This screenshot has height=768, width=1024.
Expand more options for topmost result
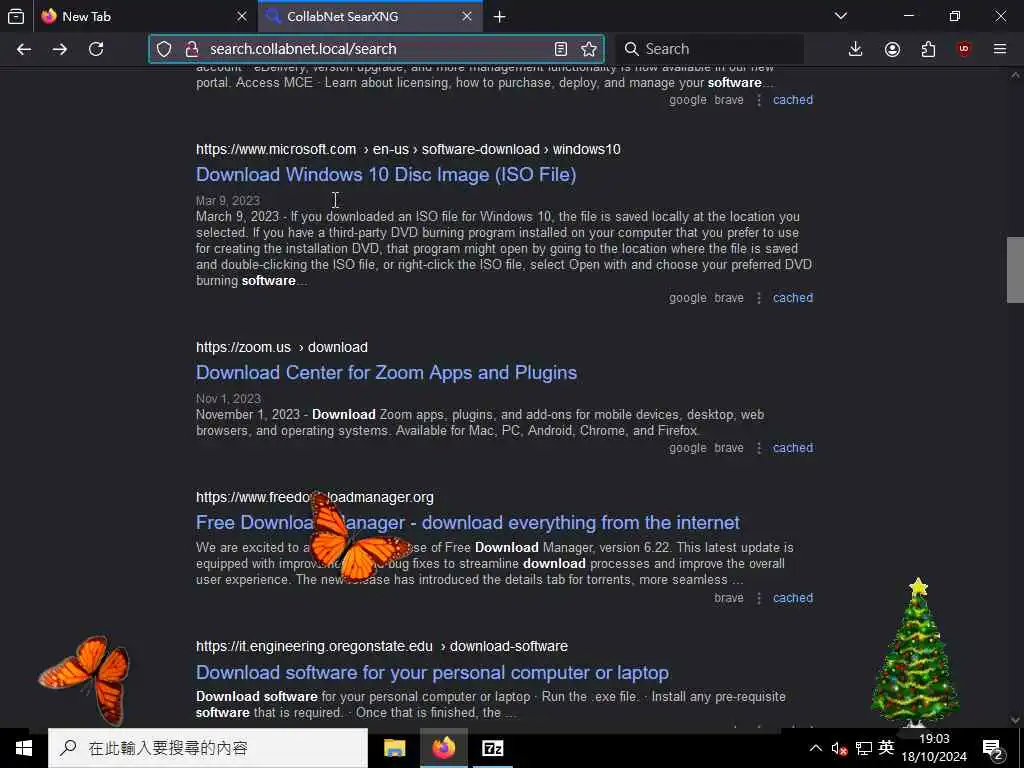coord(758,100)
